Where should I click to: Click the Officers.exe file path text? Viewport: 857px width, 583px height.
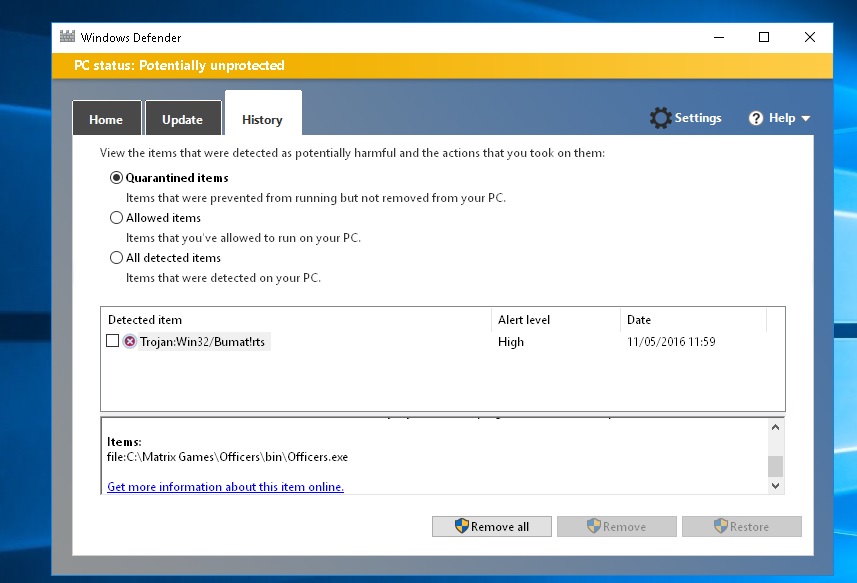click(x=227, y=457)
